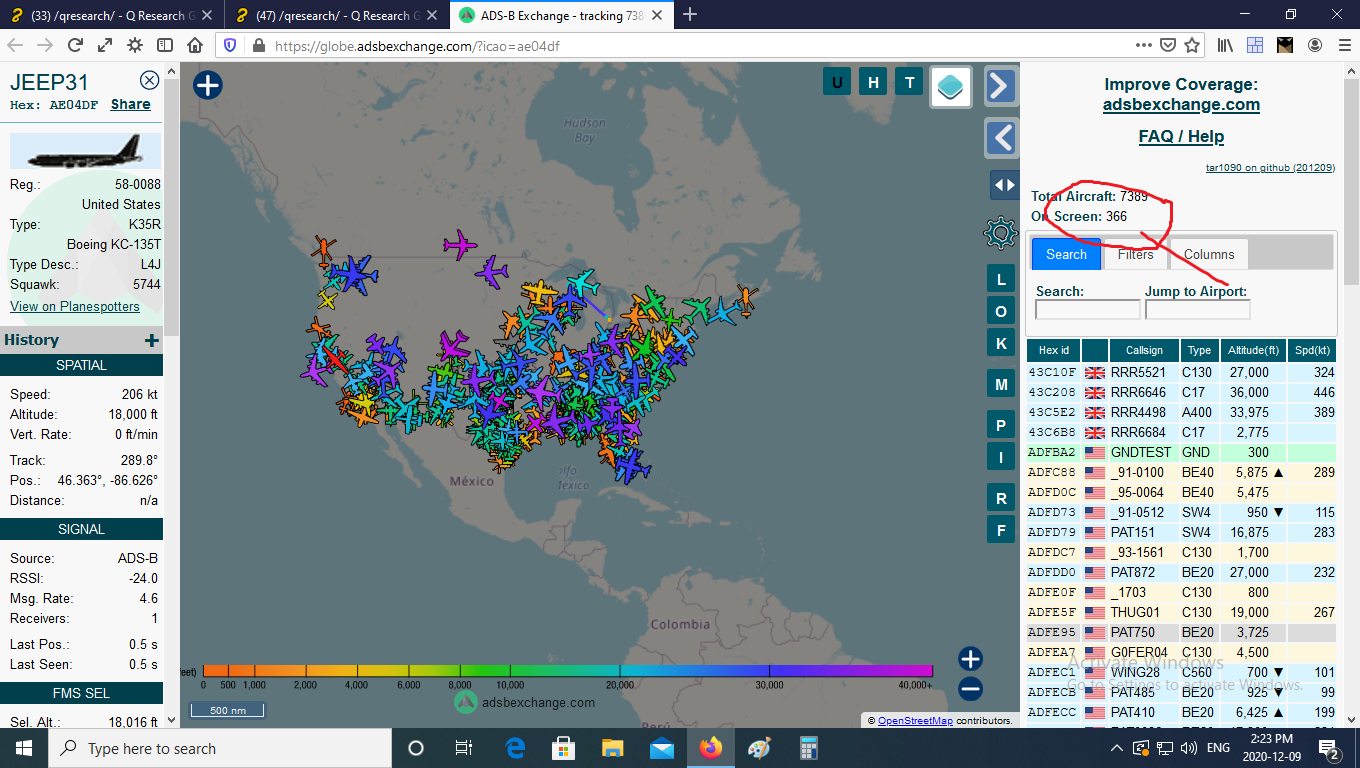1360x768 pixels.
Task: Select the GNDTEST aircraft row
Action: (x=1181, y=452)
